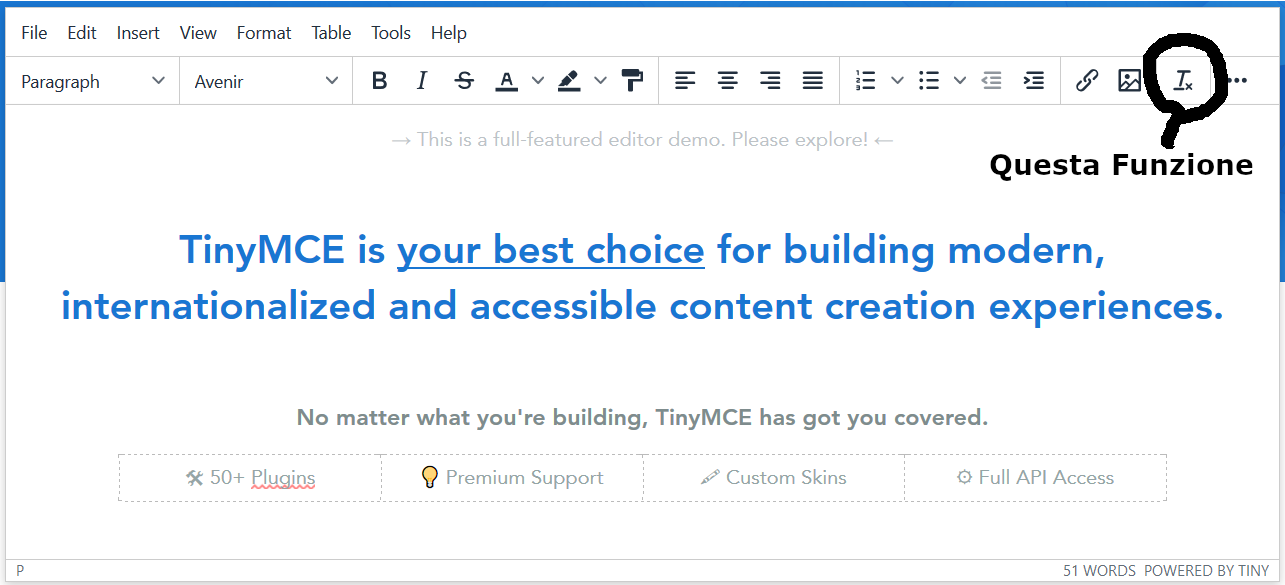Screen dimensions: 1285x585
Task: Insert a numbered list
Action: 866,81
